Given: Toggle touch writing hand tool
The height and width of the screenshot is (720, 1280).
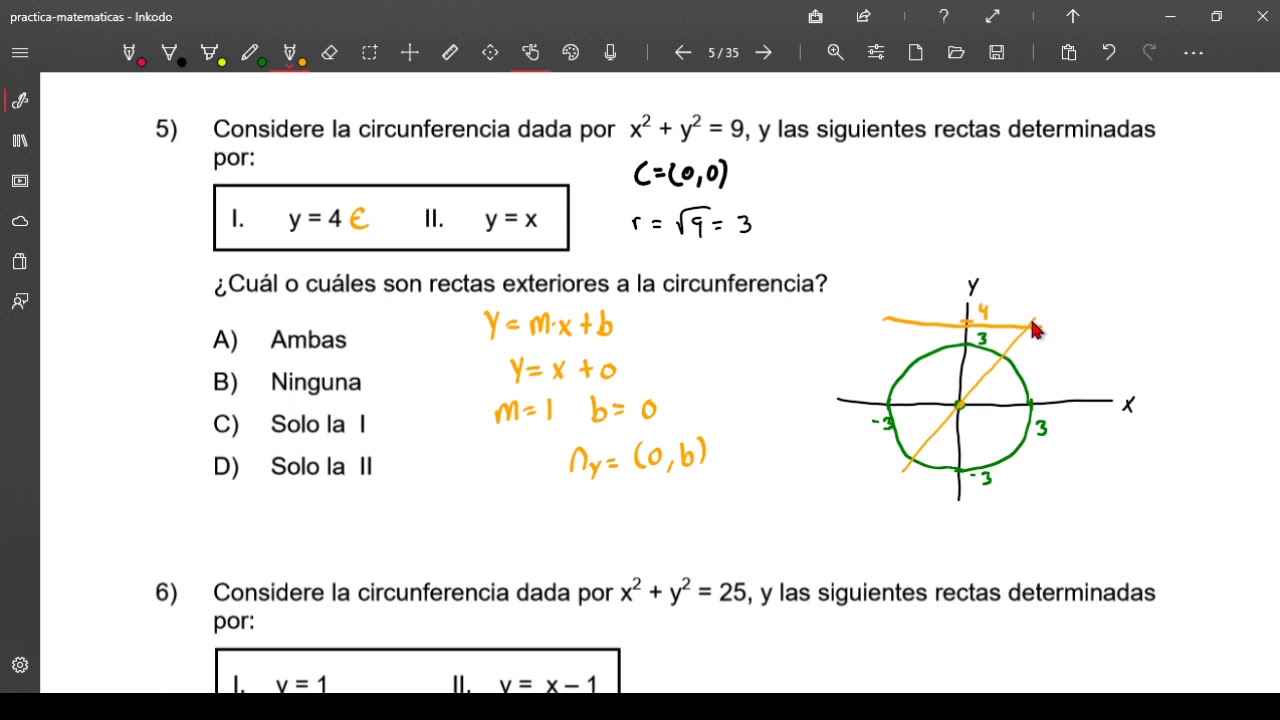Looking at the screenshot, I should 531,53.
